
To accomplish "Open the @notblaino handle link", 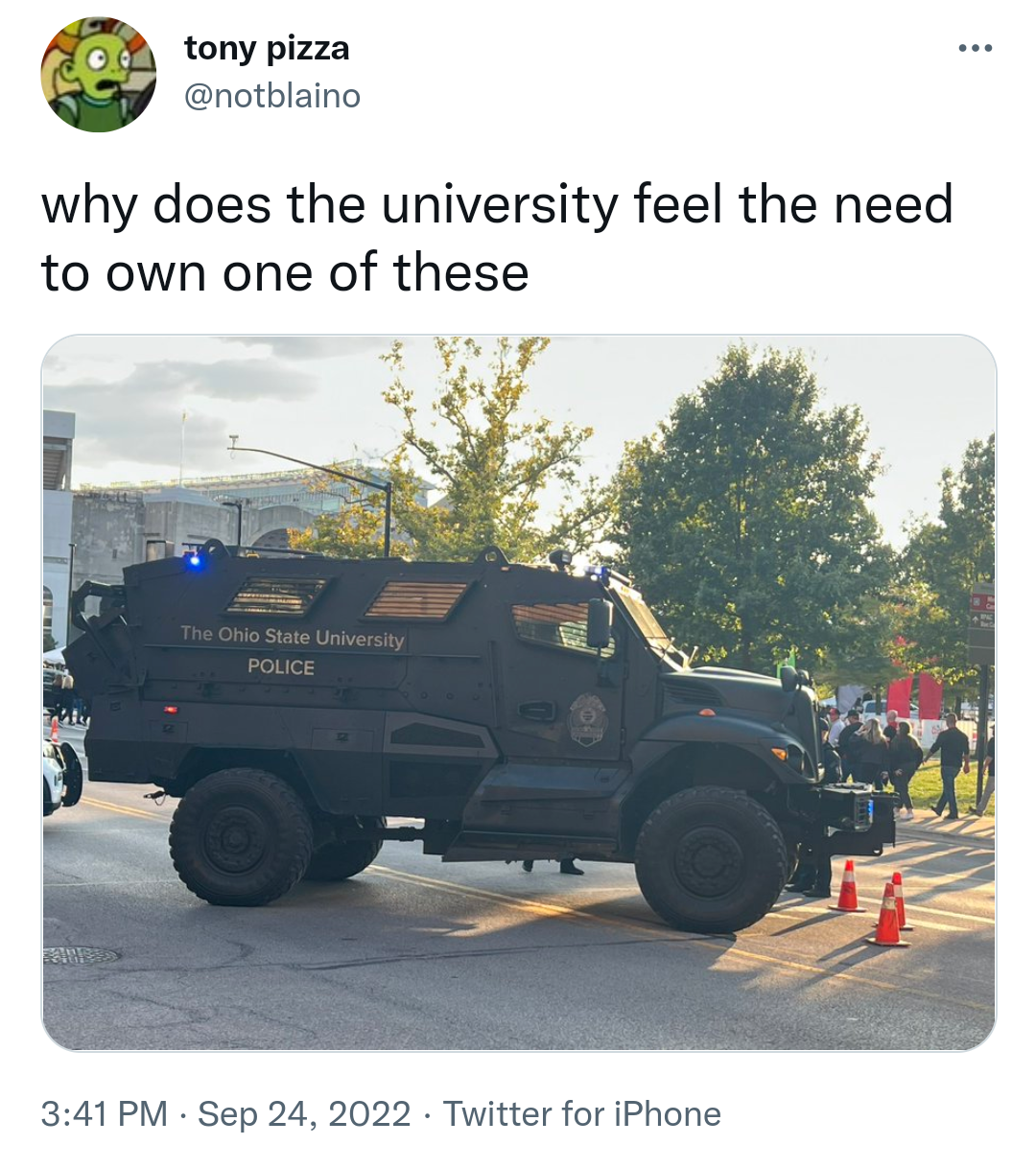I will (x=272, y=96).
